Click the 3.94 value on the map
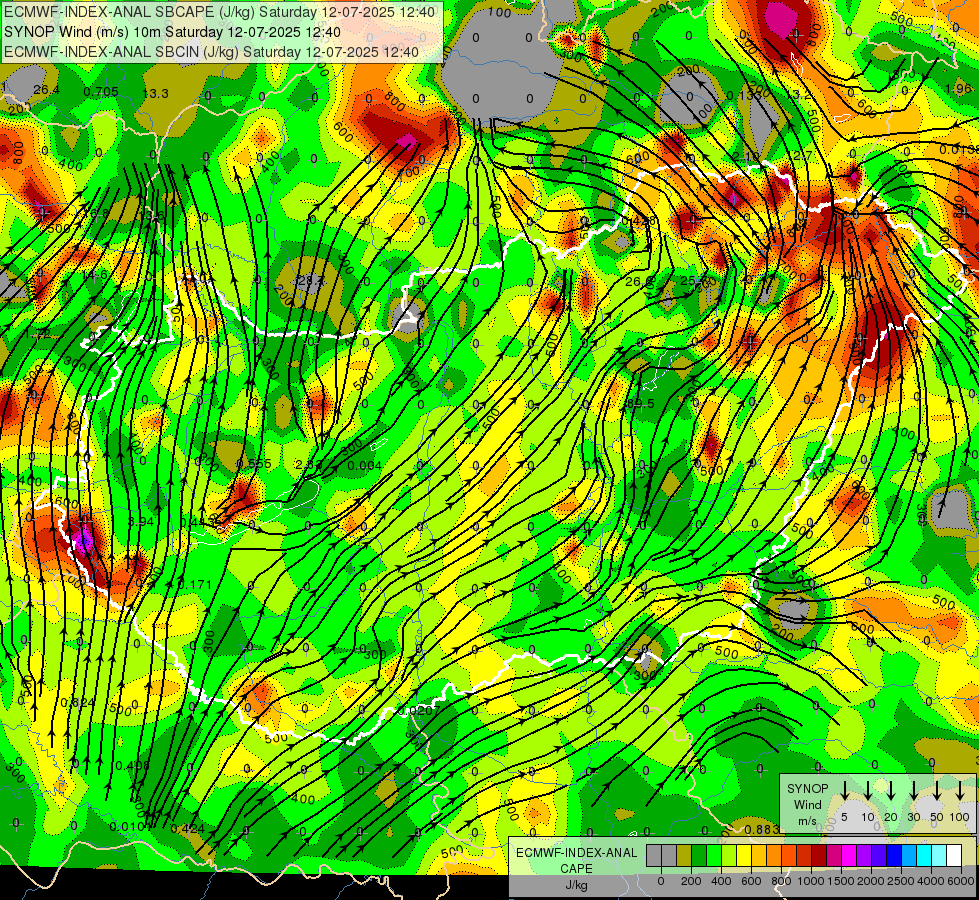 click(x=140, y=522)
